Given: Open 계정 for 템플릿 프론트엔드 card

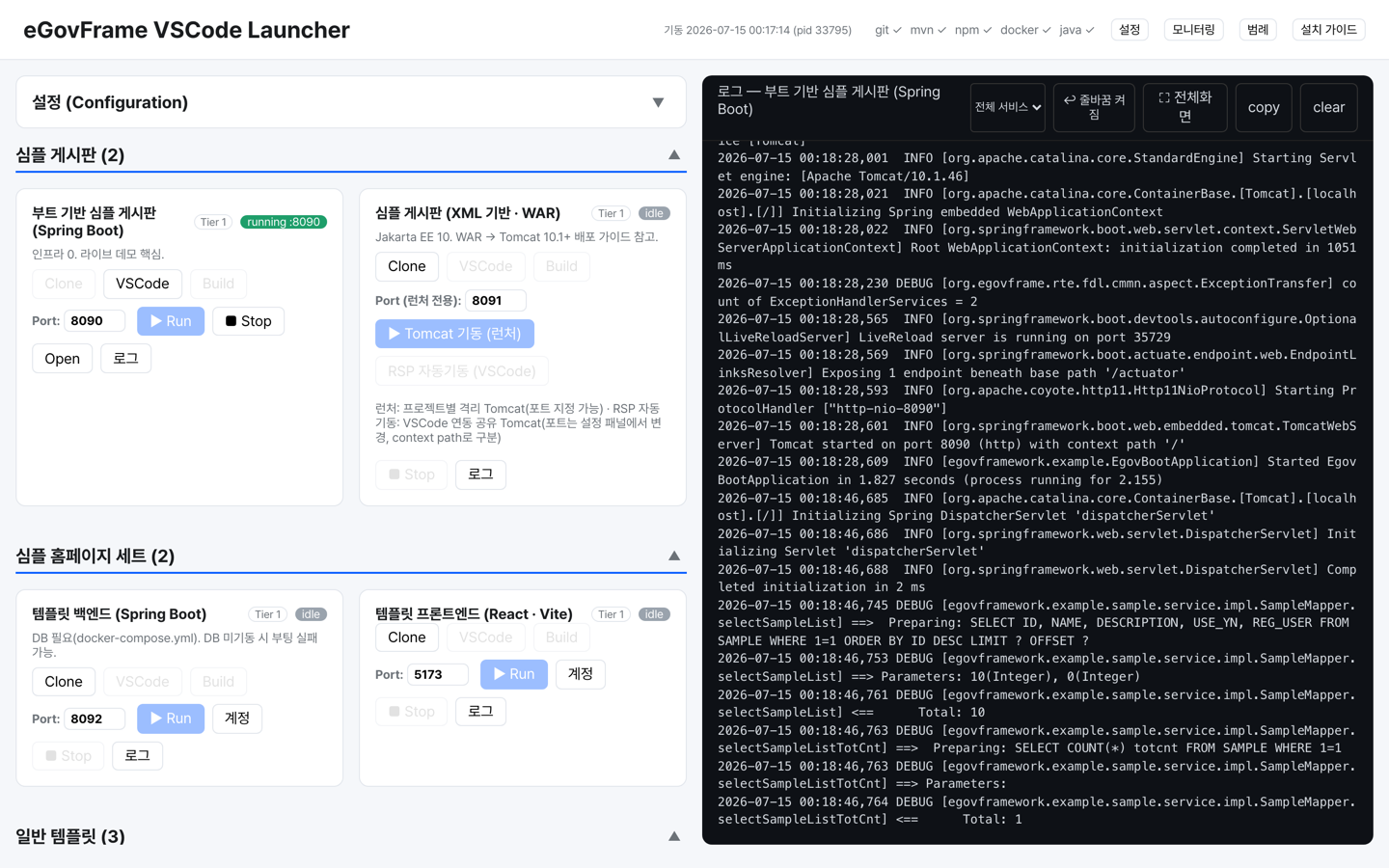Looking at the screenshot, I should (581, 674).
